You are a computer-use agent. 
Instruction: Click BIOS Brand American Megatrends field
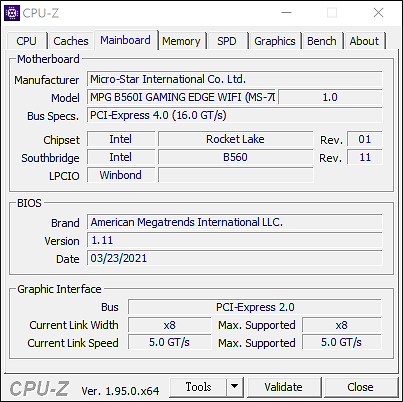pos(235,222)
